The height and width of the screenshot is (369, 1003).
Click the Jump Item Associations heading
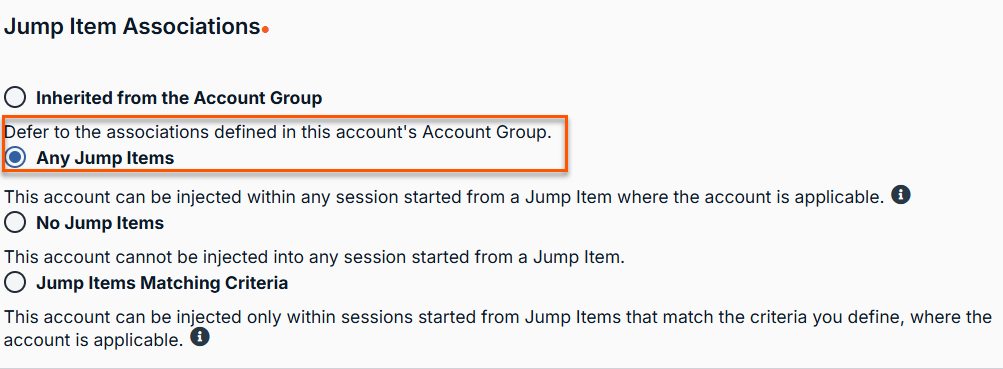tap(132, 27)
